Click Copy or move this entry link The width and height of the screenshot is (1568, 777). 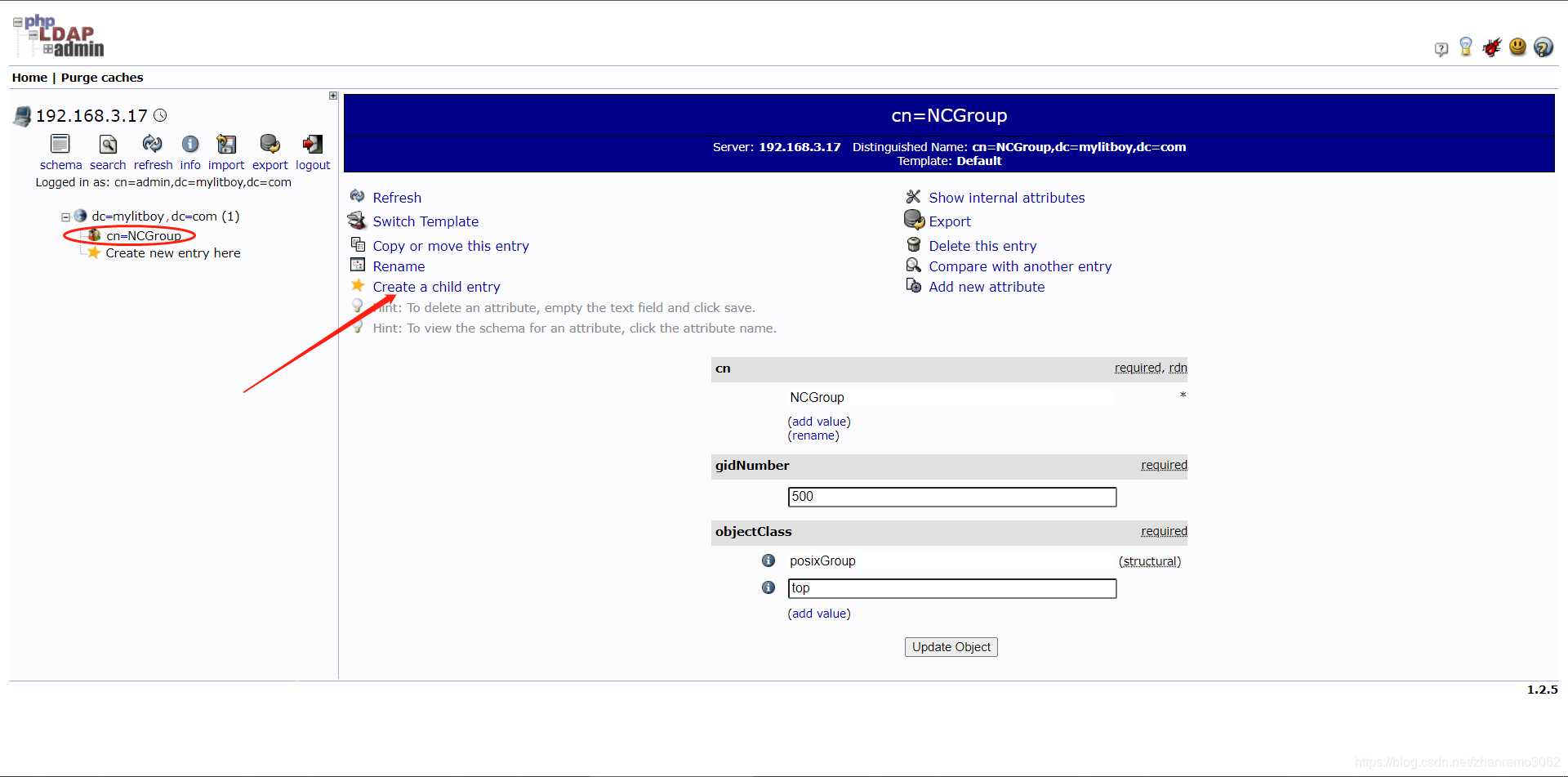tap(451, 246)
